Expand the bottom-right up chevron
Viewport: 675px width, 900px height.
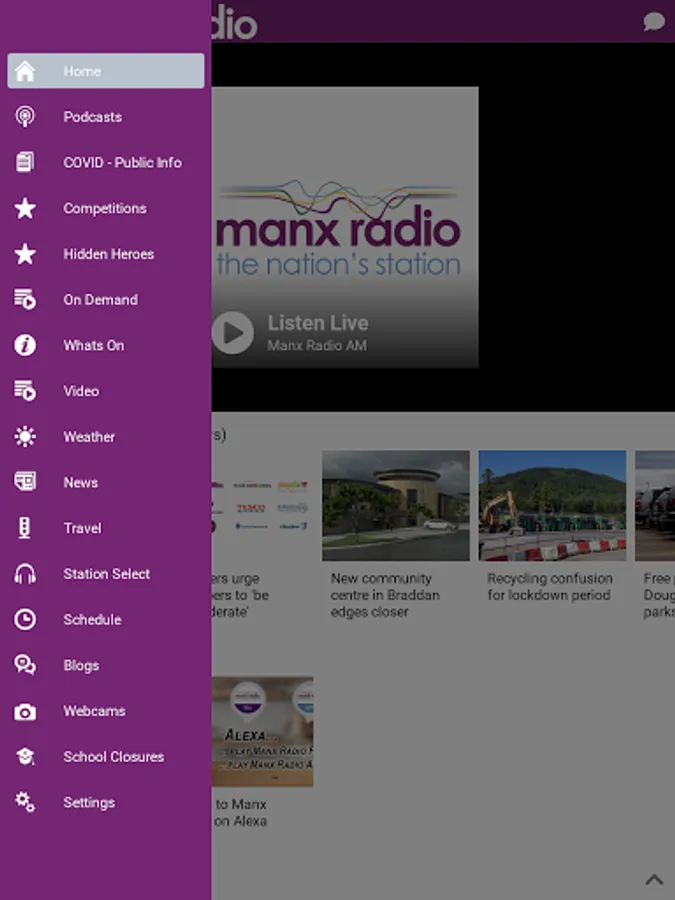coord(654,879)
